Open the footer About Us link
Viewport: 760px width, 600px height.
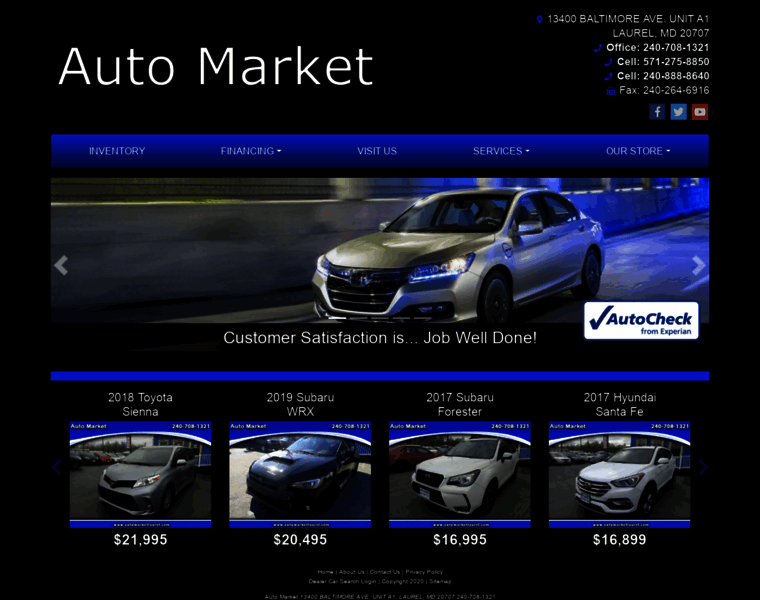[x=351, y=572]
